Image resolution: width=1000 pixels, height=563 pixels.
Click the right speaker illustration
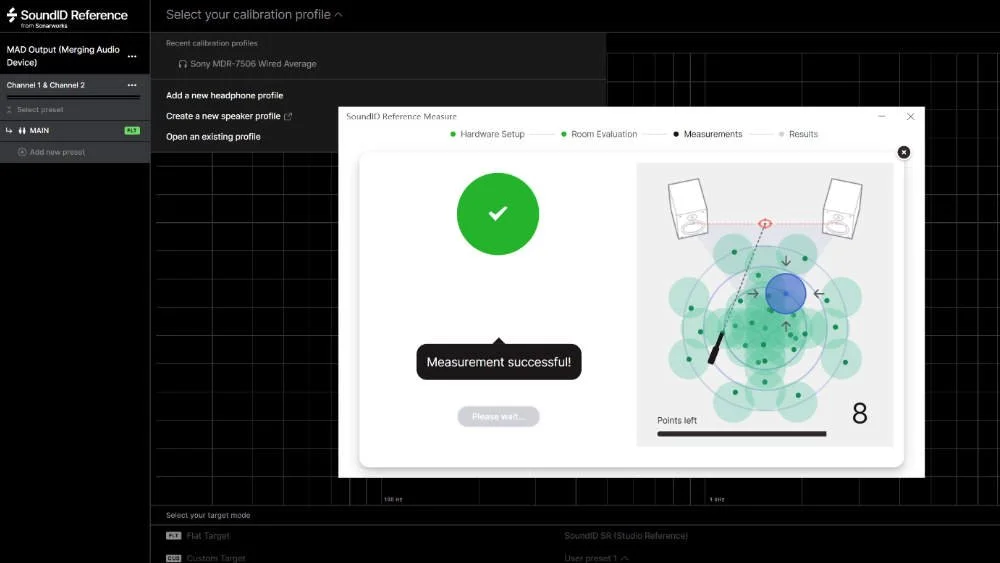[842, 208]
